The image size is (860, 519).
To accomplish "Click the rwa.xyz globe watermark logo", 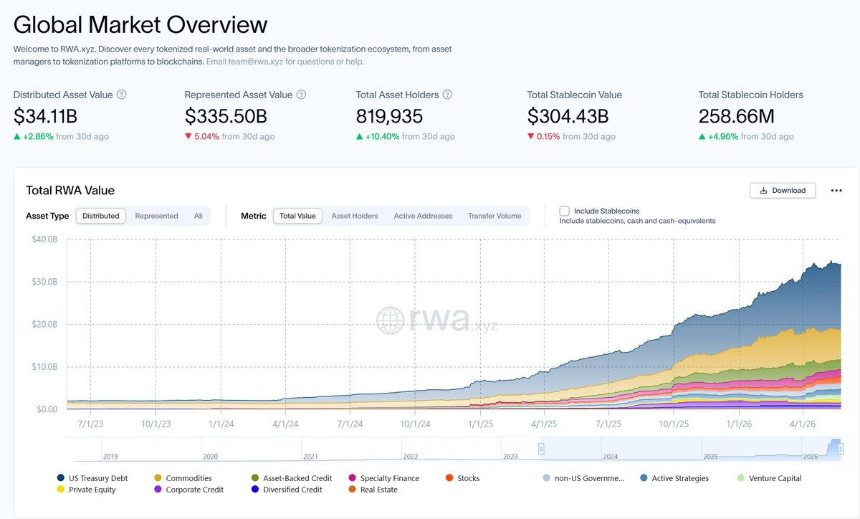I will (x=391, y=320).
